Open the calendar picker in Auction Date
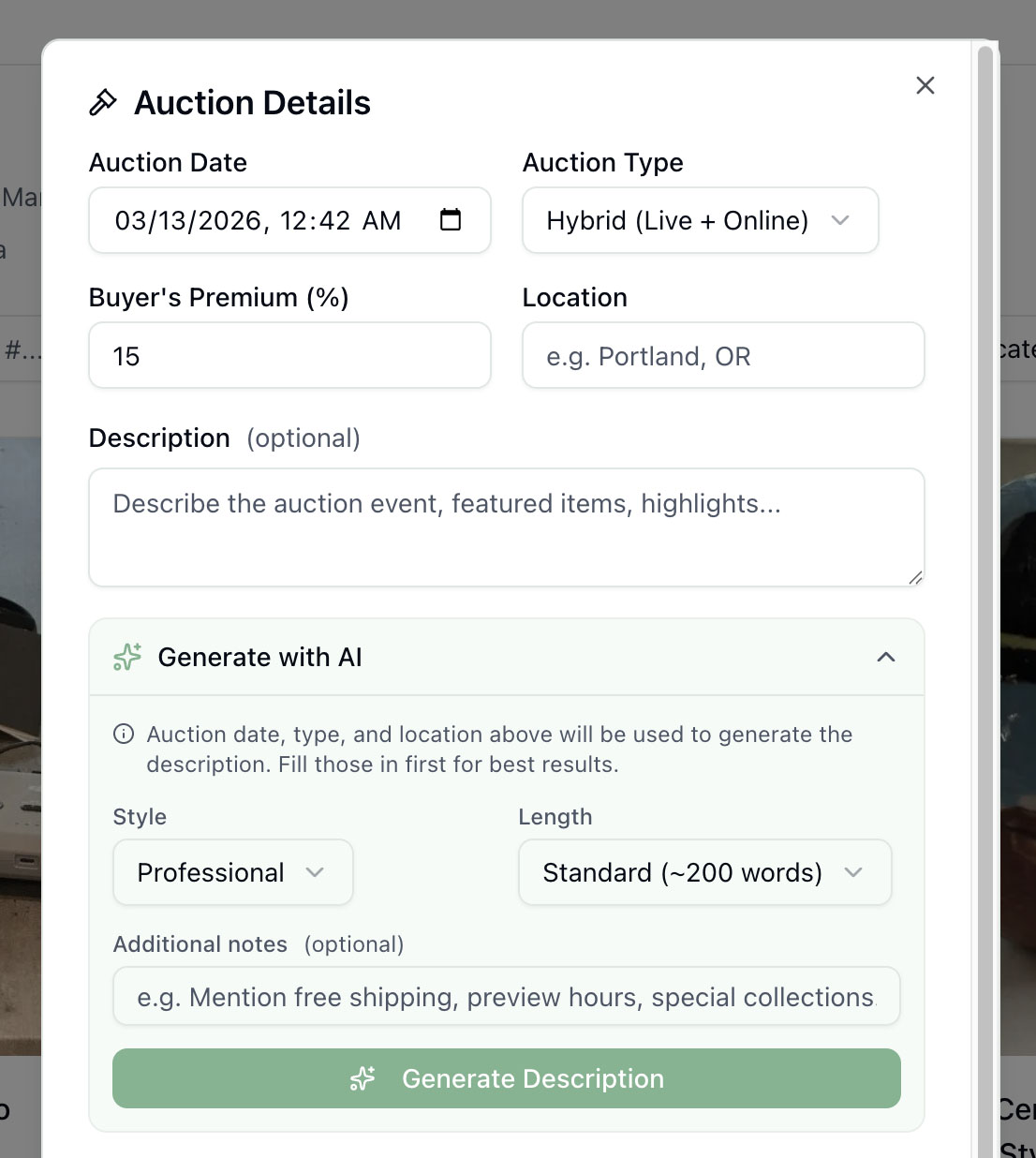The width and height of the screenshot is (1036, 1158). point(451,219)
